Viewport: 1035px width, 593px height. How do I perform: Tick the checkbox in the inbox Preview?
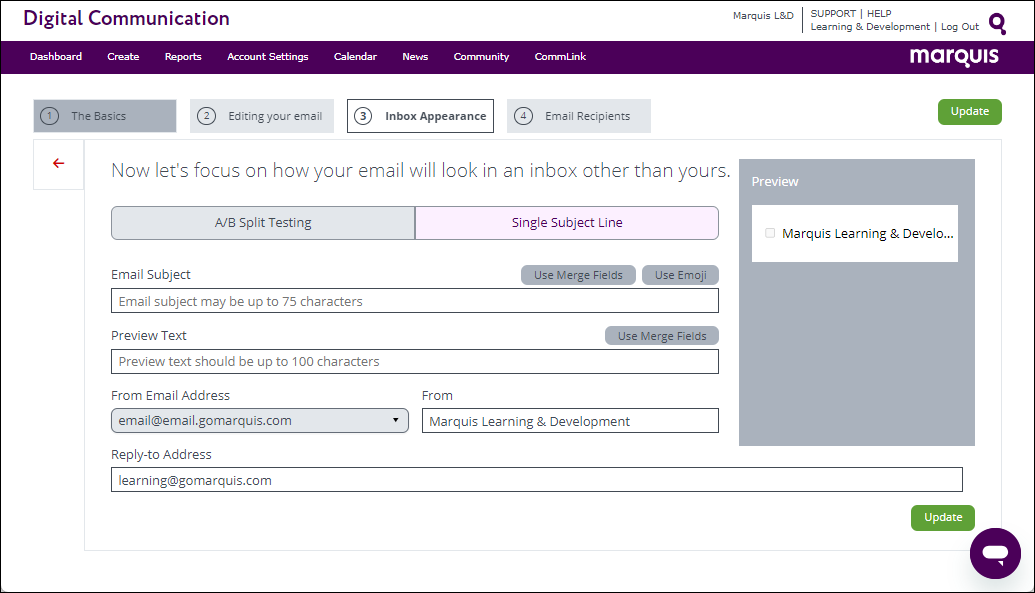770,233
